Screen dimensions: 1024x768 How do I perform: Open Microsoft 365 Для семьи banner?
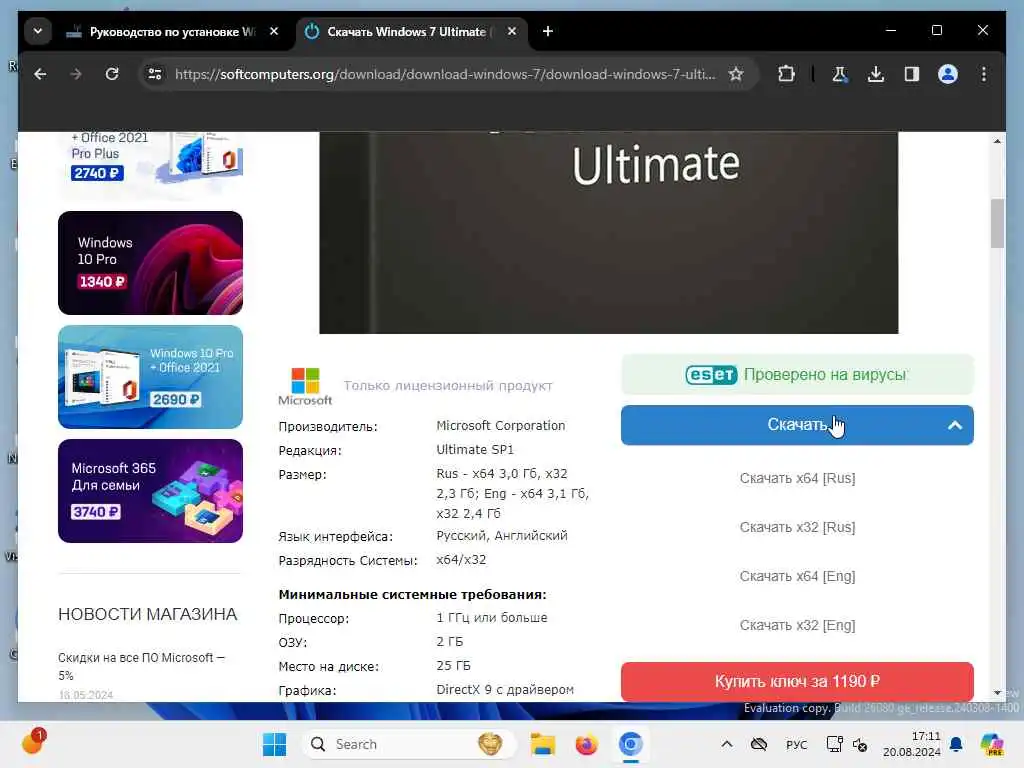[150, 490]
